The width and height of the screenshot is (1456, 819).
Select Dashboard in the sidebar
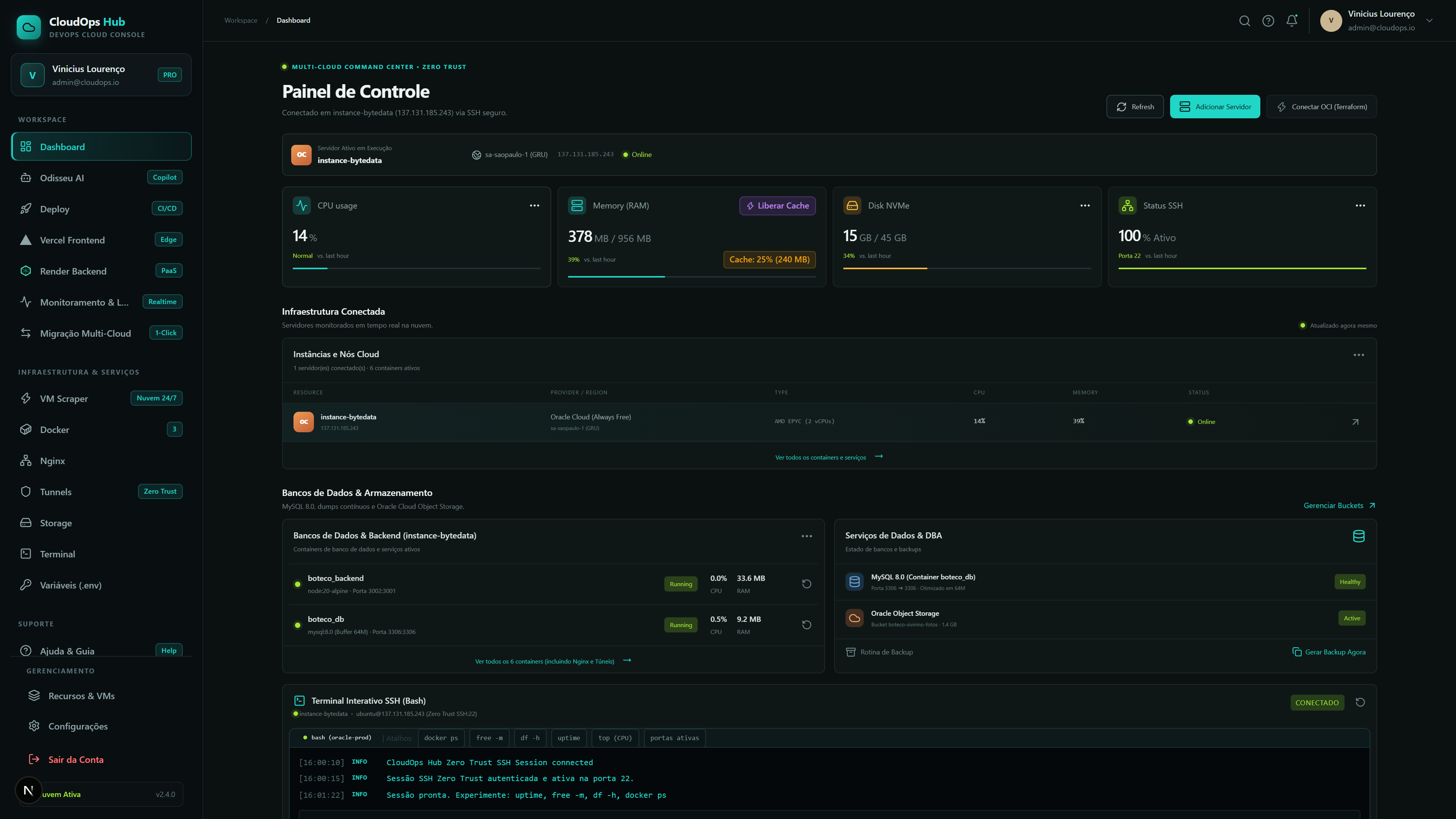[x=101, y=146]
